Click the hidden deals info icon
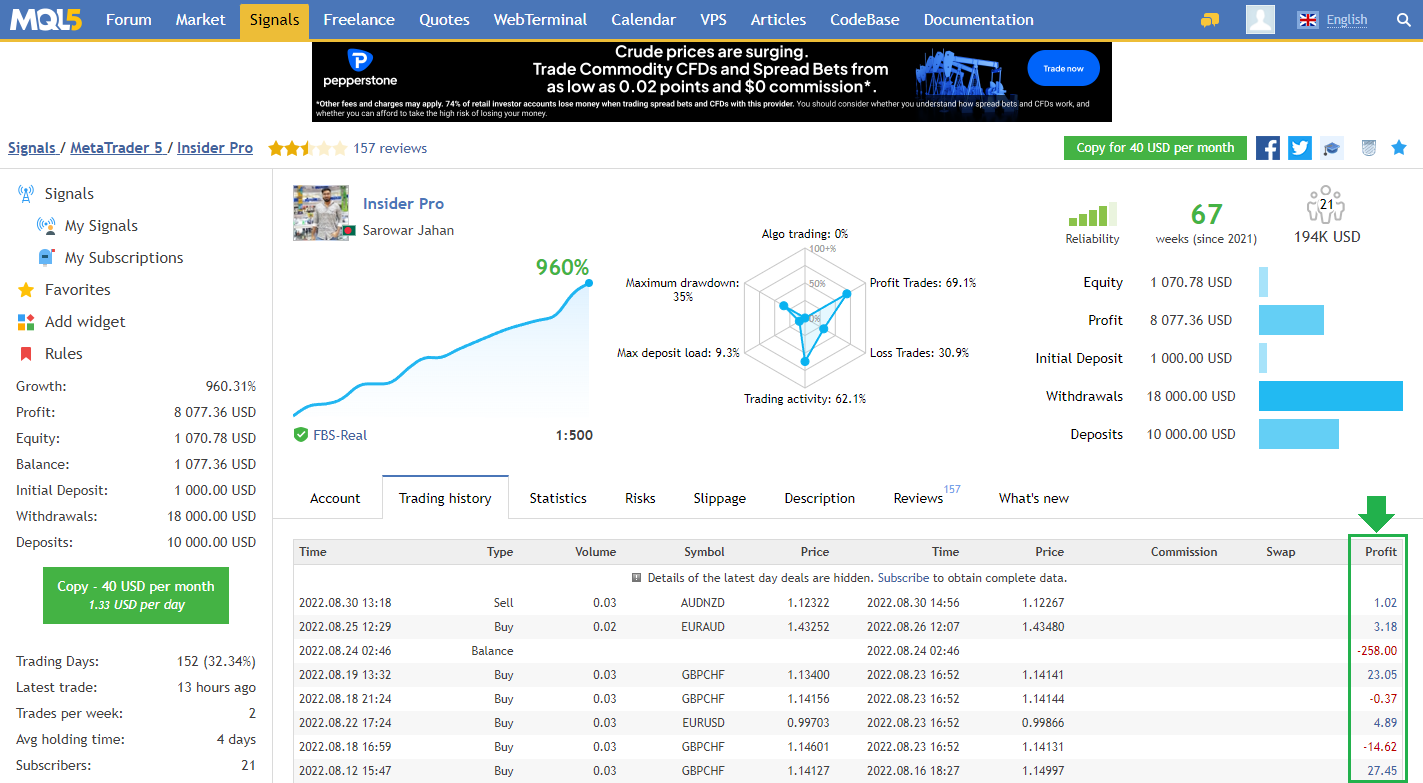This screenshot has width=1423, height=783. coord(637,578)
